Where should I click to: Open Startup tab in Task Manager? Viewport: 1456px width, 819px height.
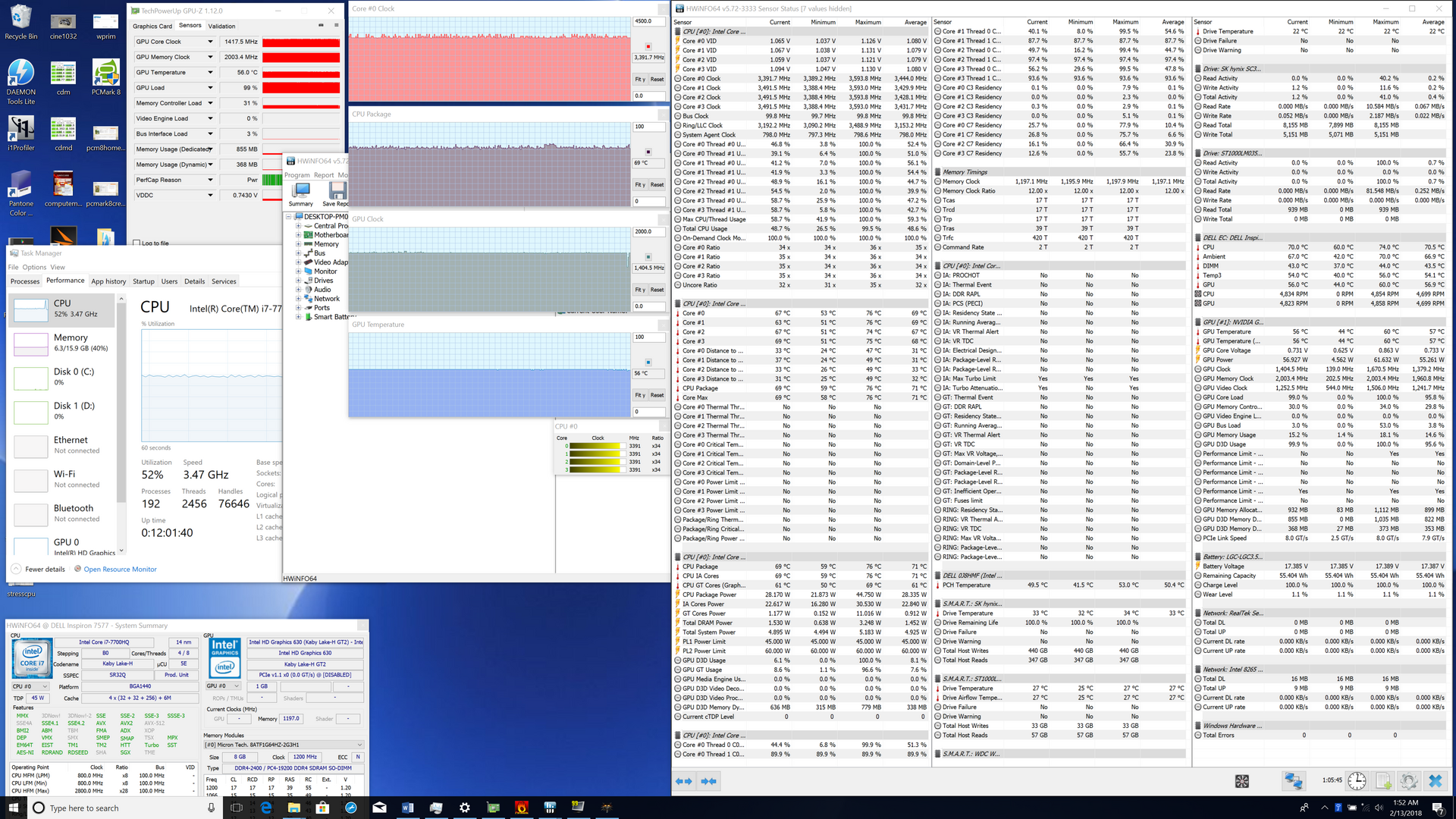coord(143,281)
